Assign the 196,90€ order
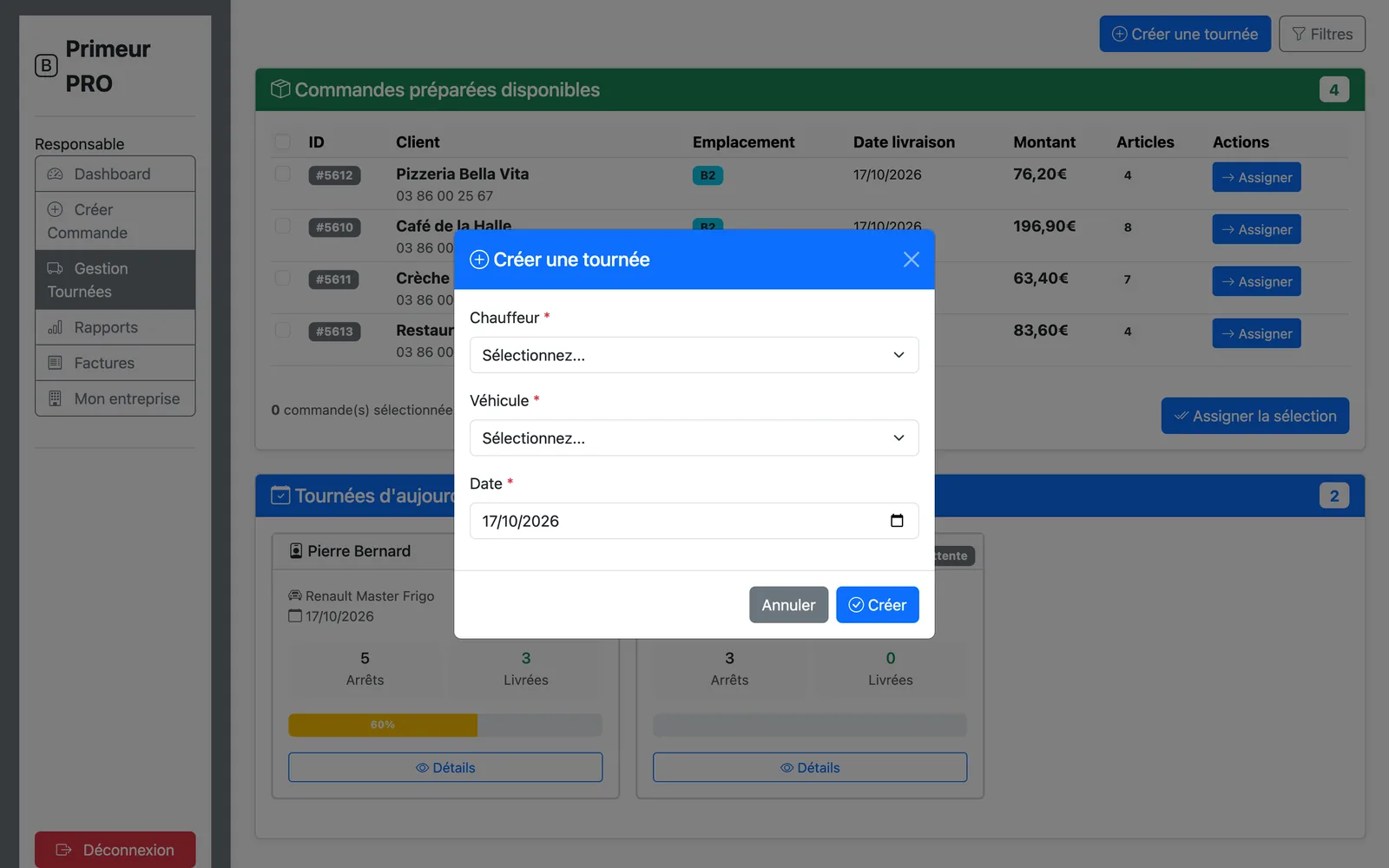This screenshot has width=1389, height=868. coord(1256,229)
